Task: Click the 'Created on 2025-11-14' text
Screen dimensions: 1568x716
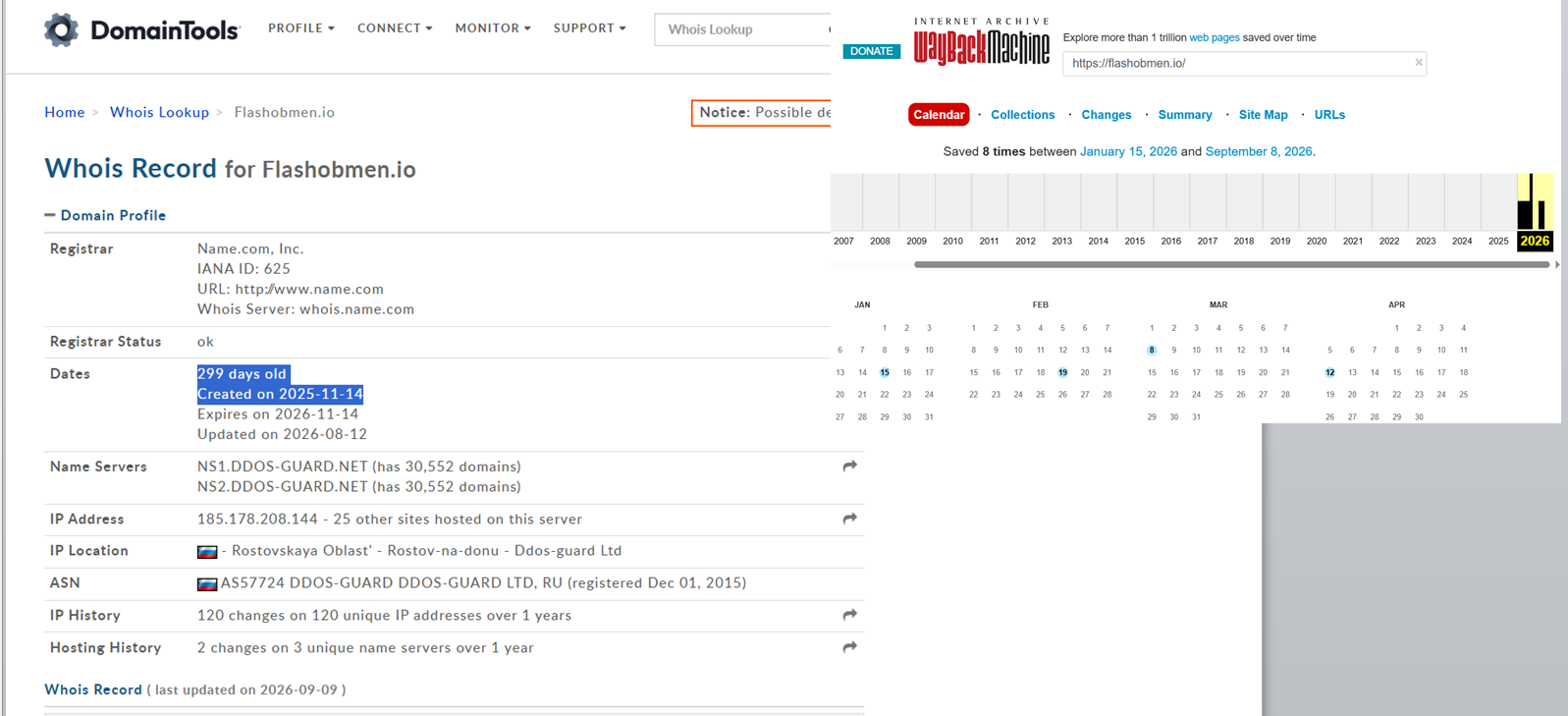Action: point(280,394)
